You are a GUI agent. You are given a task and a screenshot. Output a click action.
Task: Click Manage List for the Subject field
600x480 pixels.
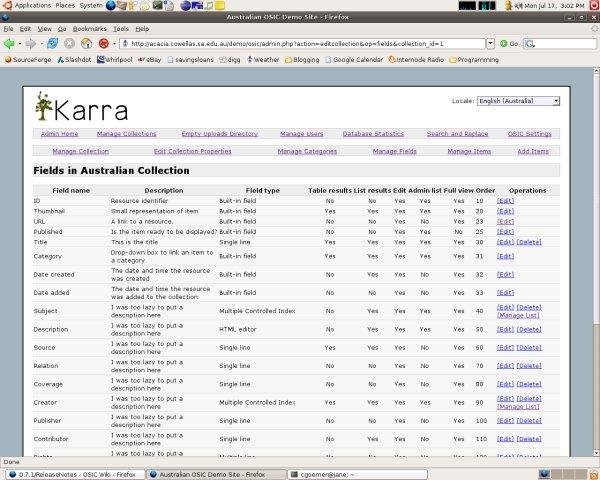[x=518, y=315]
